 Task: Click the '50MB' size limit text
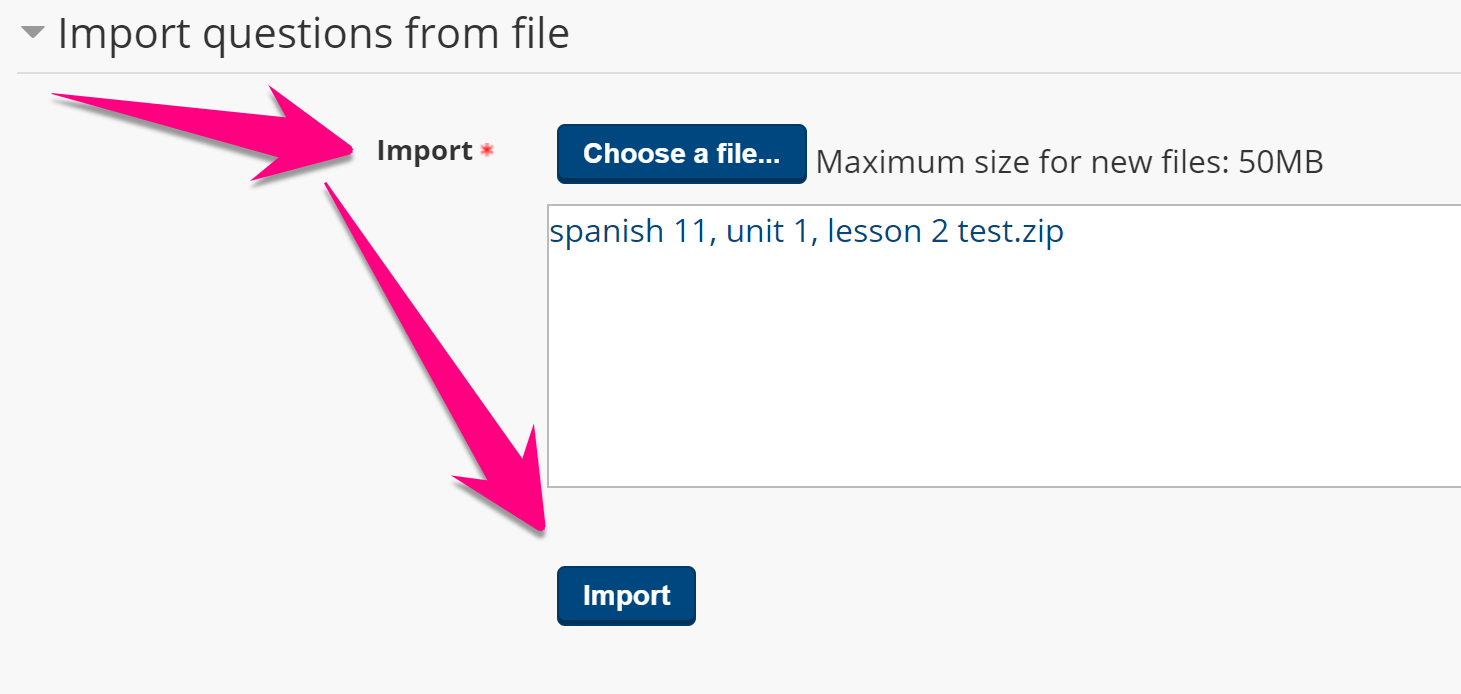[x=1280, y=162]
